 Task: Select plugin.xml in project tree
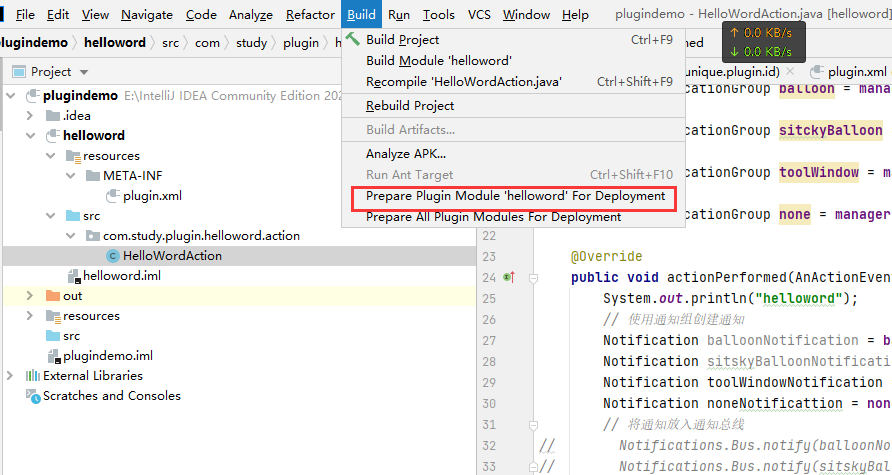click(152, 196)
